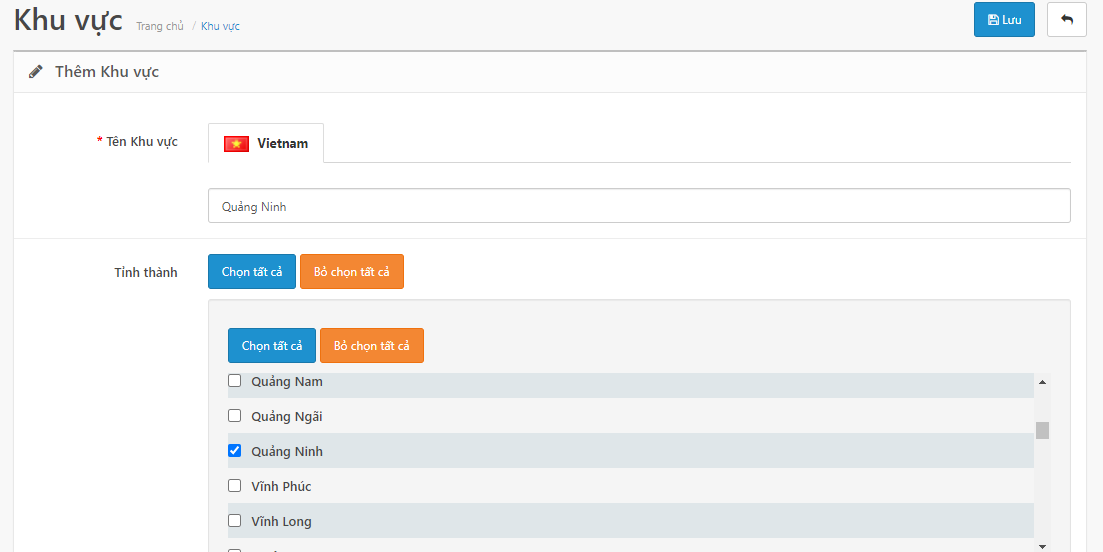Tick the Vĩnh Phúc checkbox
The width and height of the screenshot is (1103, 552).
point(235,486)
